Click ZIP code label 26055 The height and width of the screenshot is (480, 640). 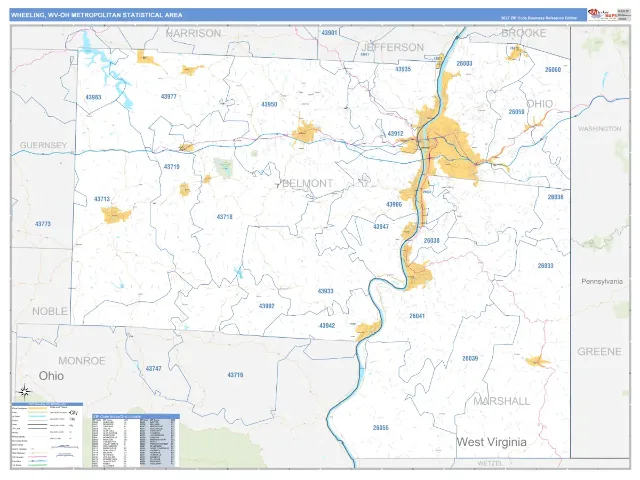coord(380,428)
